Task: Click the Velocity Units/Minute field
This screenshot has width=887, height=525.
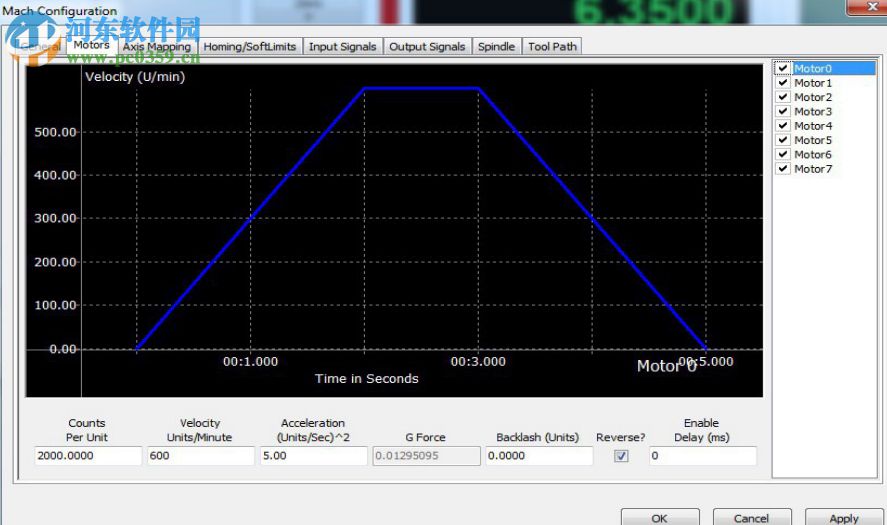Action: [201, 455]
